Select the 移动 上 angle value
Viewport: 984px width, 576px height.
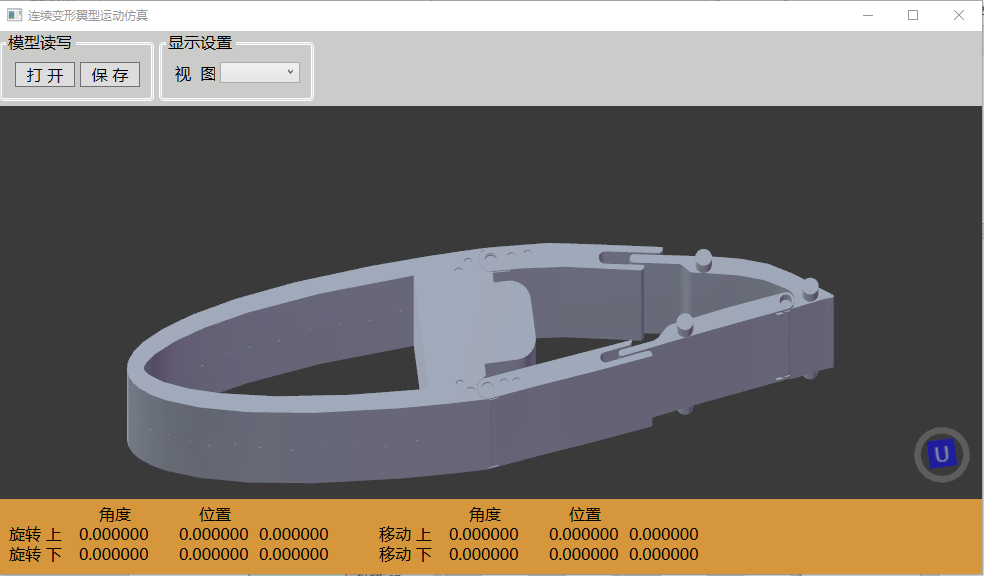[484, 534]
